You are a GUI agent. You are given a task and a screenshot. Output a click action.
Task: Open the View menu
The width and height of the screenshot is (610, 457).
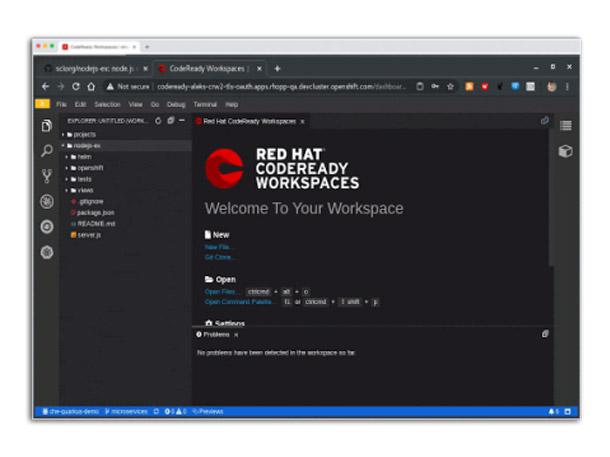tap(135, 104)
